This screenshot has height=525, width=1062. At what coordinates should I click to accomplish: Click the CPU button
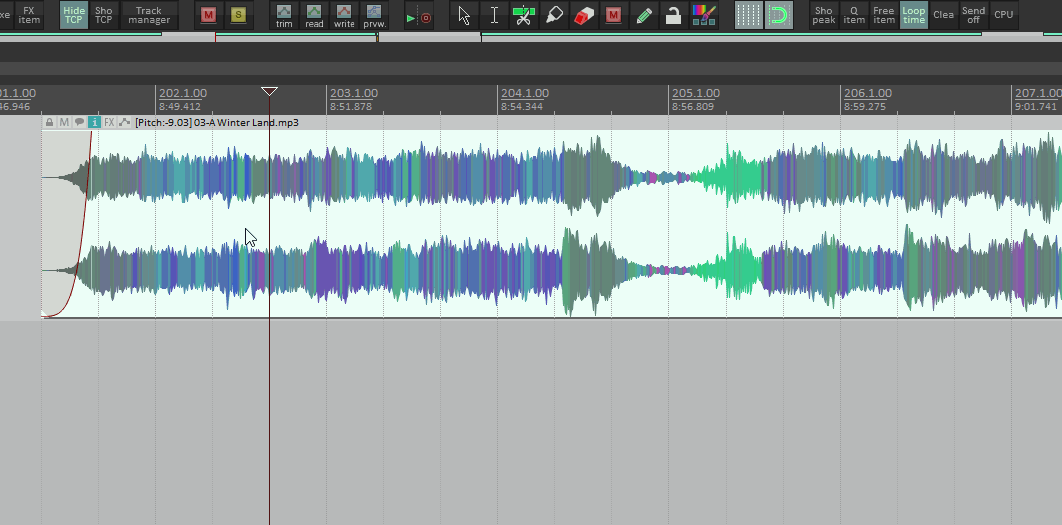(1004, 15)
